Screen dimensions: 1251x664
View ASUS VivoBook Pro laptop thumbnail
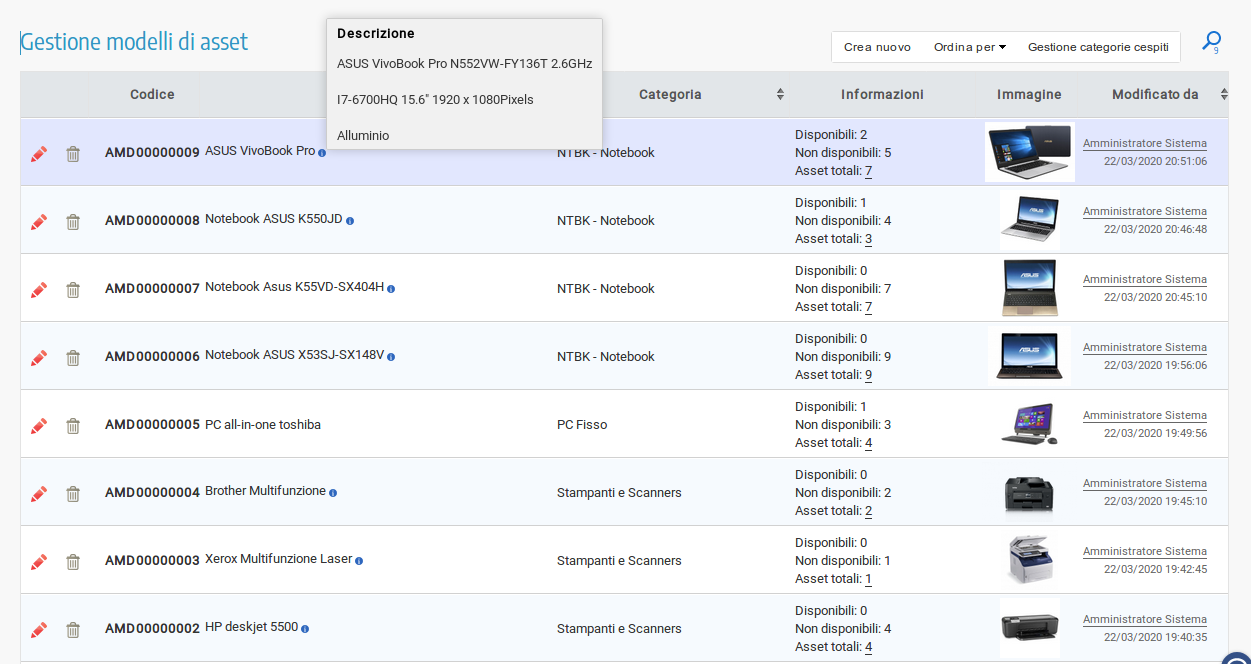click(1029, 152)
